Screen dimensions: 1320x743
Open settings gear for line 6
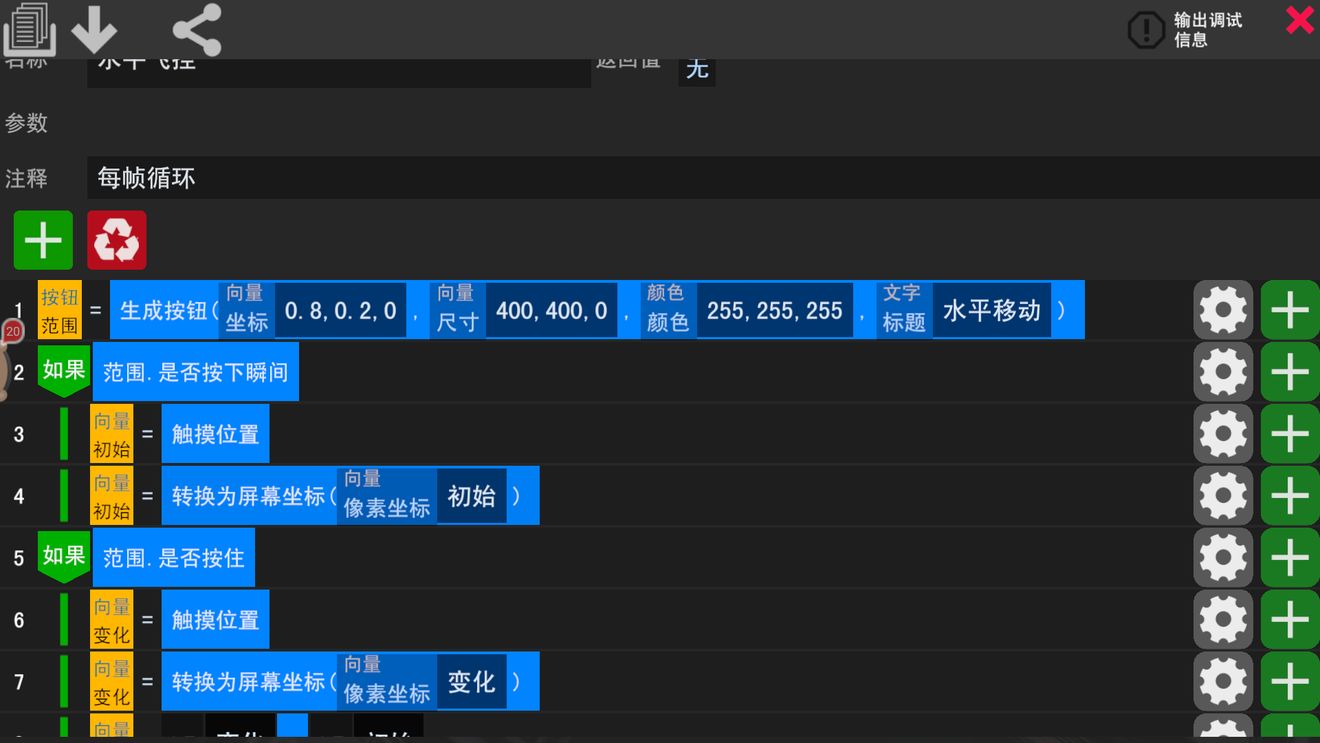coord(1223,620)
